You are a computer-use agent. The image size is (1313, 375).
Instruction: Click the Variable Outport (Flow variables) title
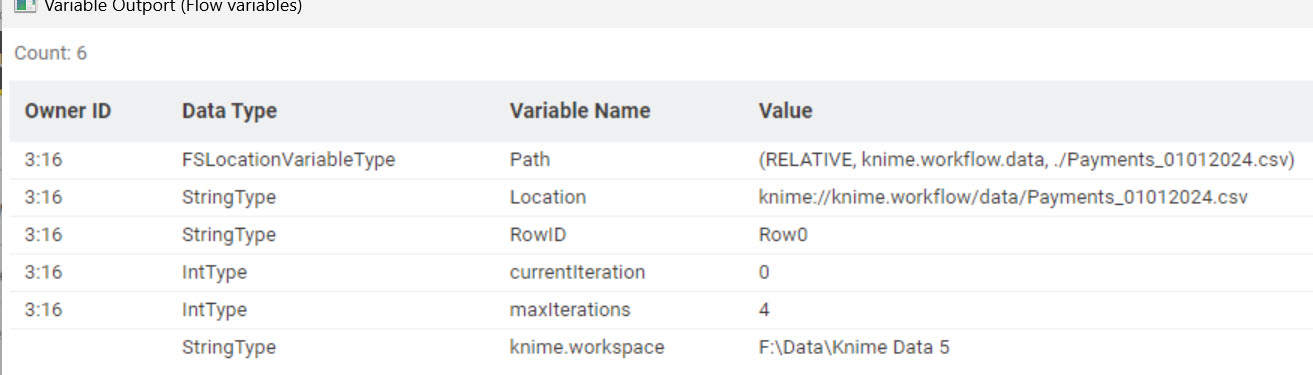pos(173,6)
